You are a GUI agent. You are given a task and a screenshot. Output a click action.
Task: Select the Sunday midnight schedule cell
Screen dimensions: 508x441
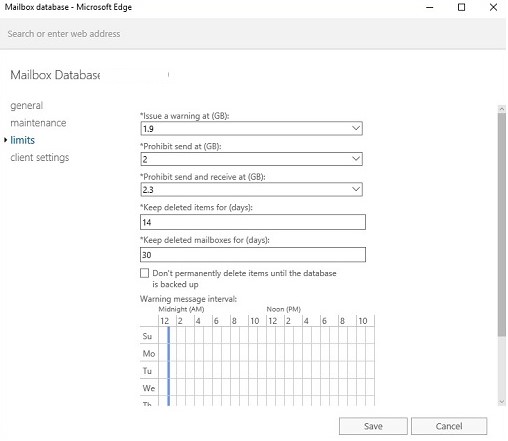tap(163, 335)
